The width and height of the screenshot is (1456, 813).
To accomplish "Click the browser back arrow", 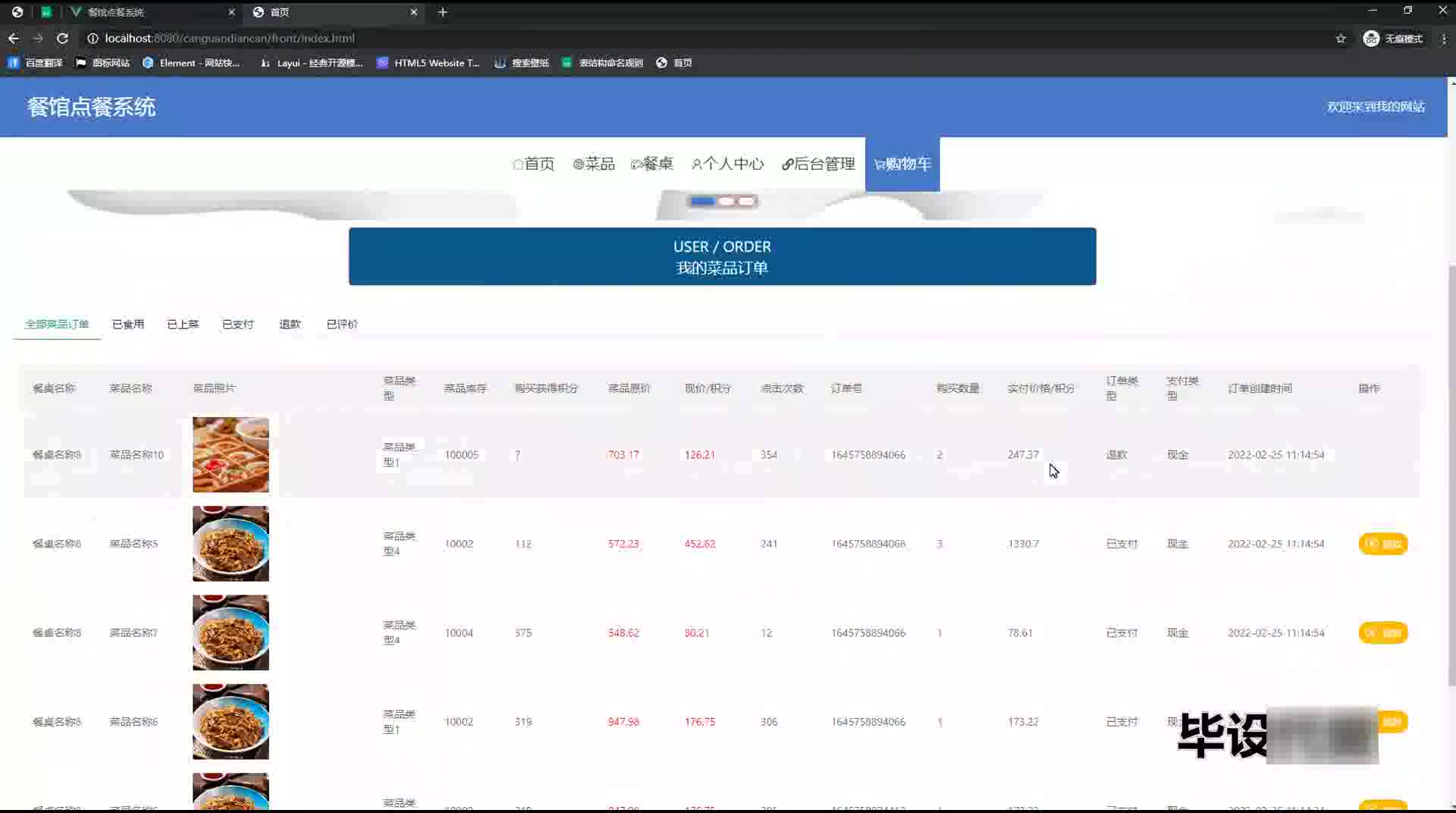I will 14,38.
